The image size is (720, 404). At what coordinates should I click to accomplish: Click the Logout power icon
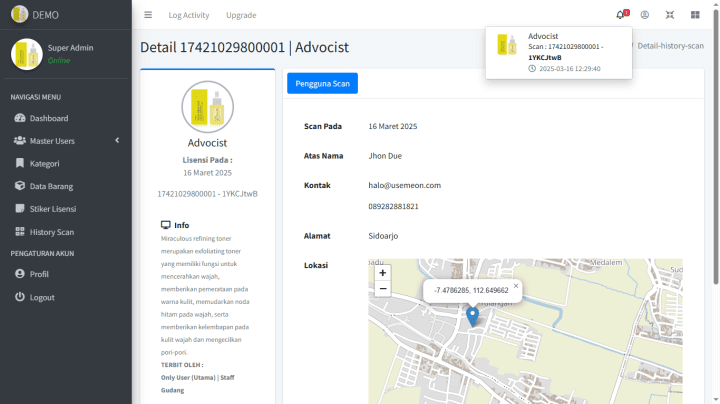pos(20,297)
